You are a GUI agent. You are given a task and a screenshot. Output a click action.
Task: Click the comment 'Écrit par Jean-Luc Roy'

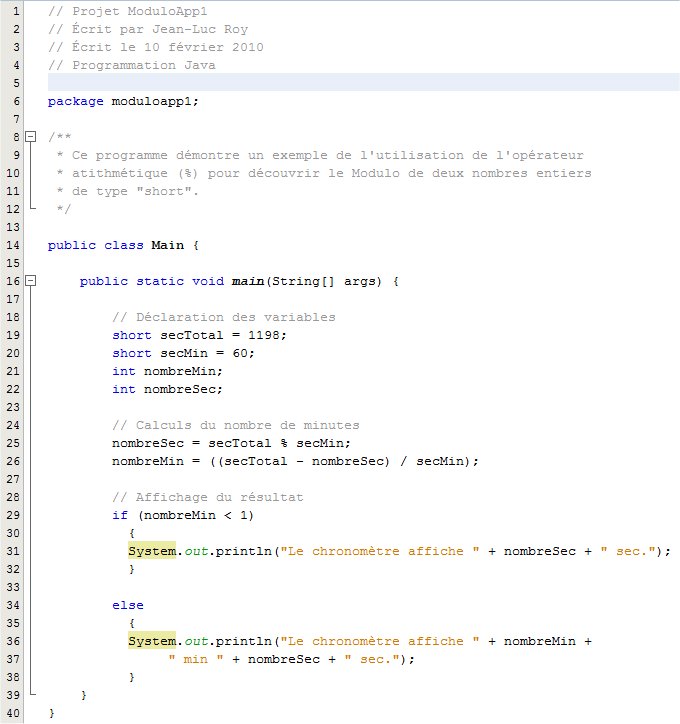coord(160,29)
